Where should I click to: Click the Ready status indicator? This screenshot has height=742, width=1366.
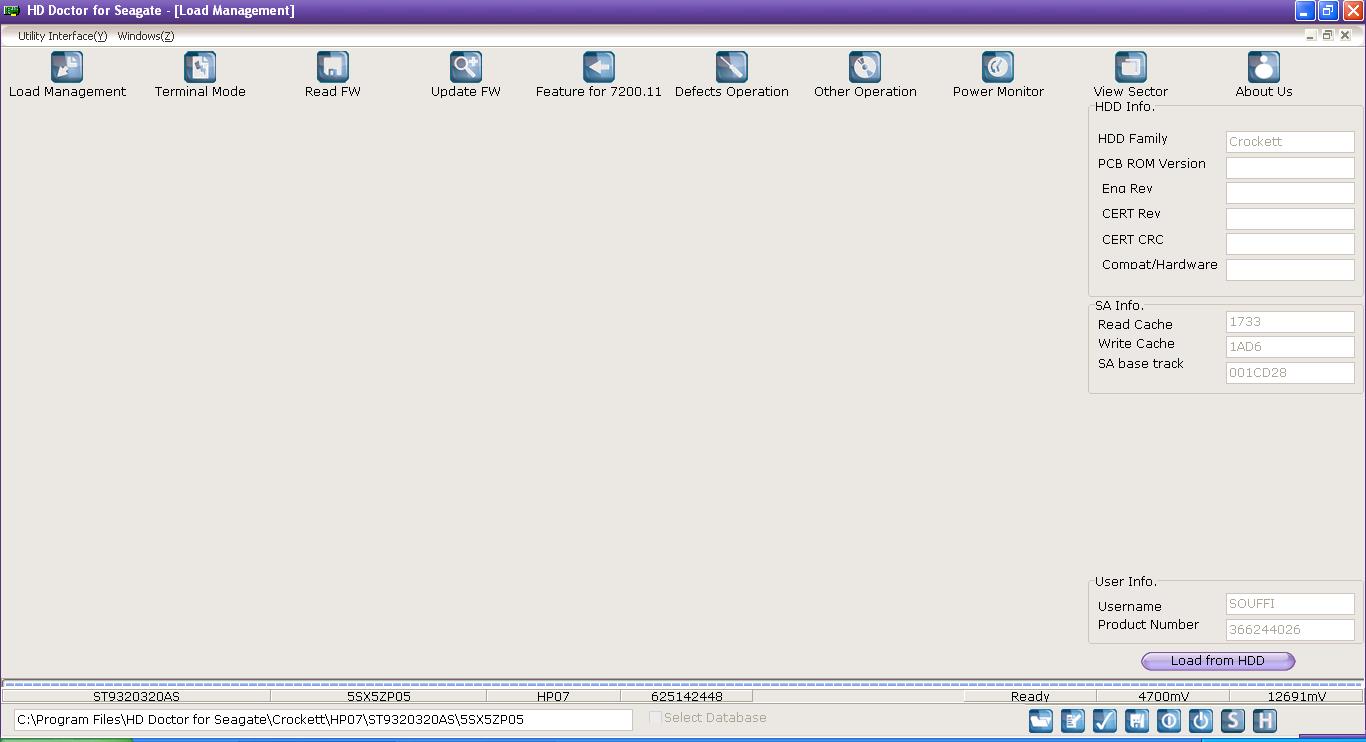(1030, 696)
